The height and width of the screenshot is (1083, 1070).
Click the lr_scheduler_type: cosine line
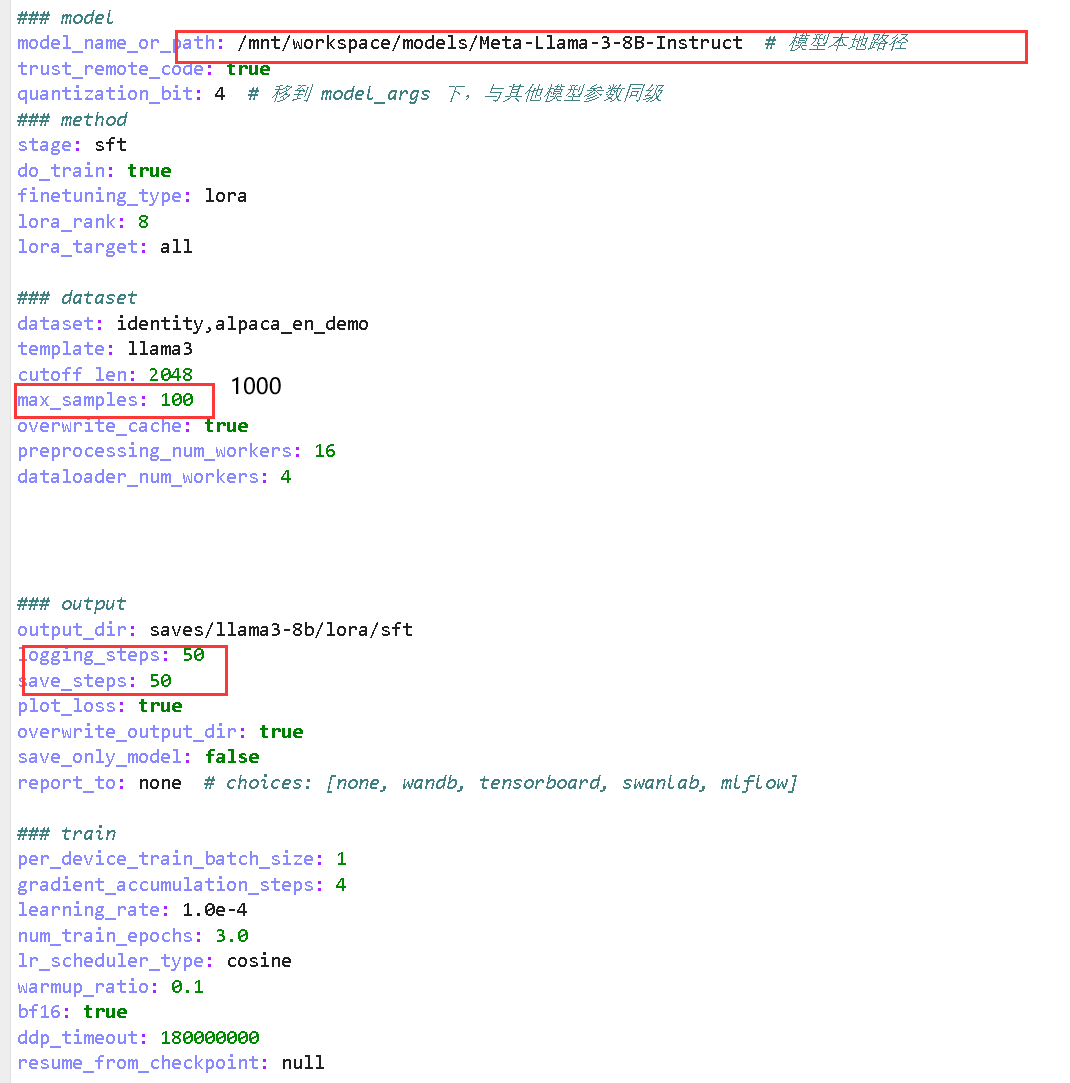click(x=154, y=961)
